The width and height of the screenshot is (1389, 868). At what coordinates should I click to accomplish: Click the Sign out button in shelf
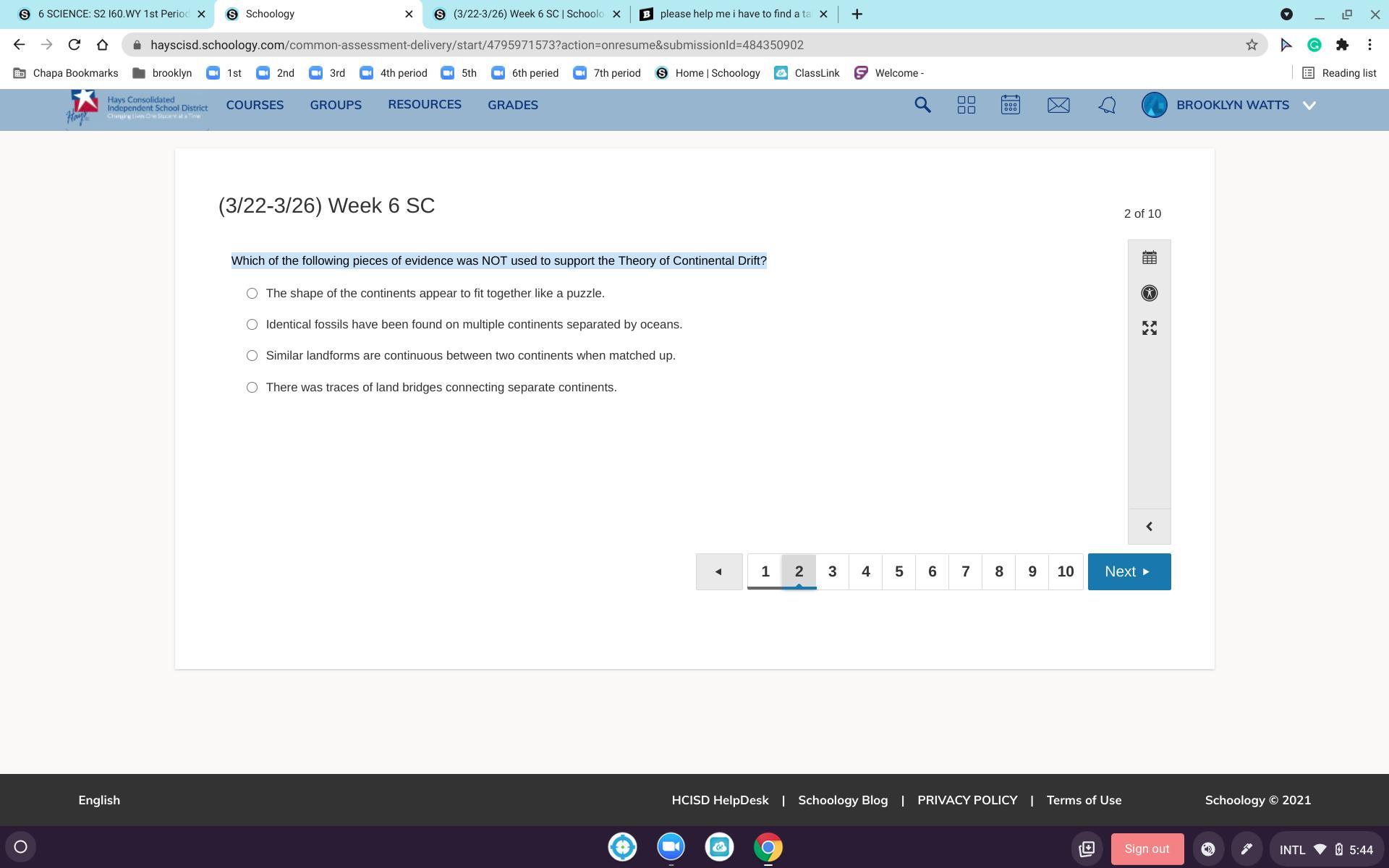point(1147,848)
